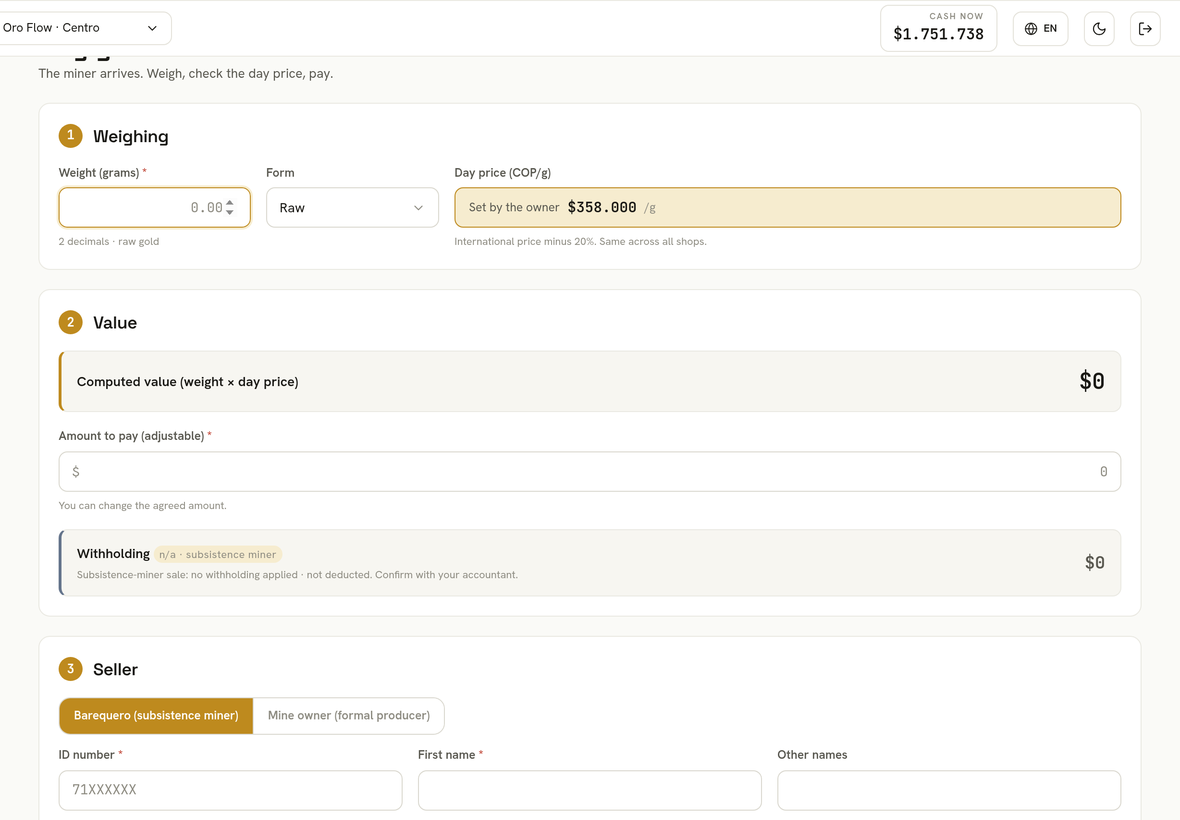Click the ID number field
Screen dimensions: 1180x820
pyautogui.click(x=230, y=790)
